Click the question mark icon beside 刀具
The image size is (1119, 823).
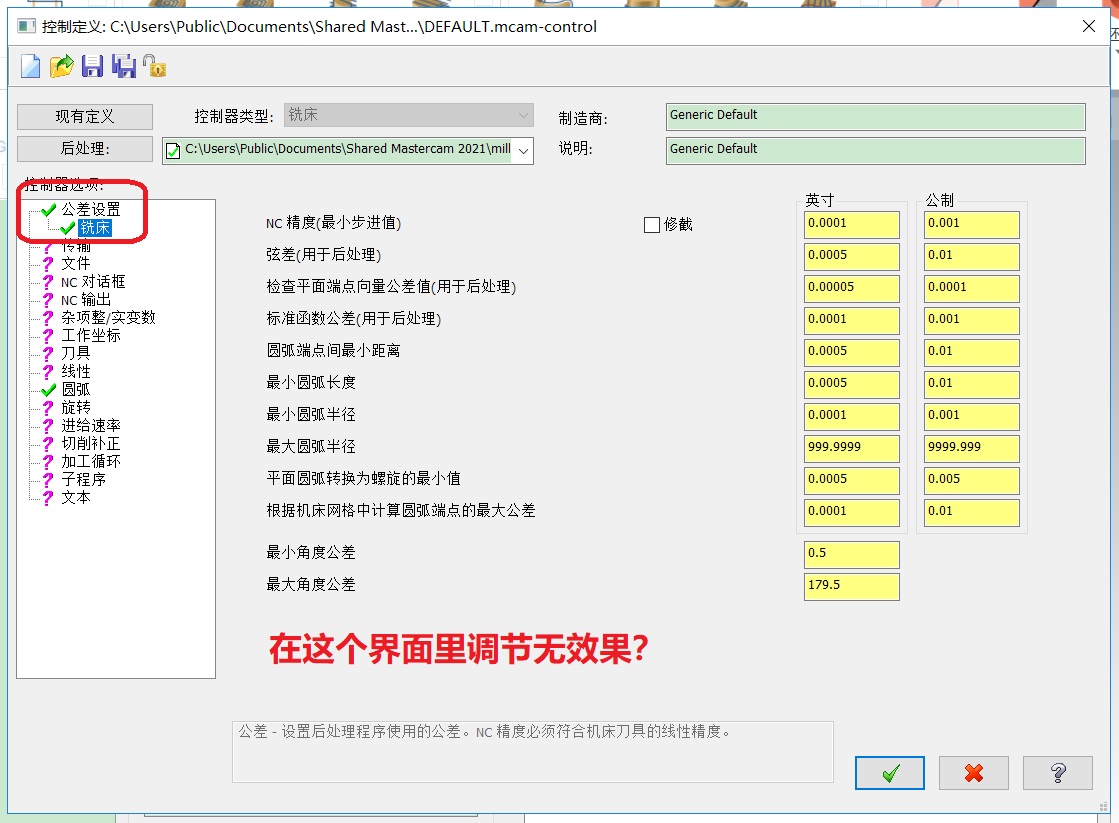point(48,354)
